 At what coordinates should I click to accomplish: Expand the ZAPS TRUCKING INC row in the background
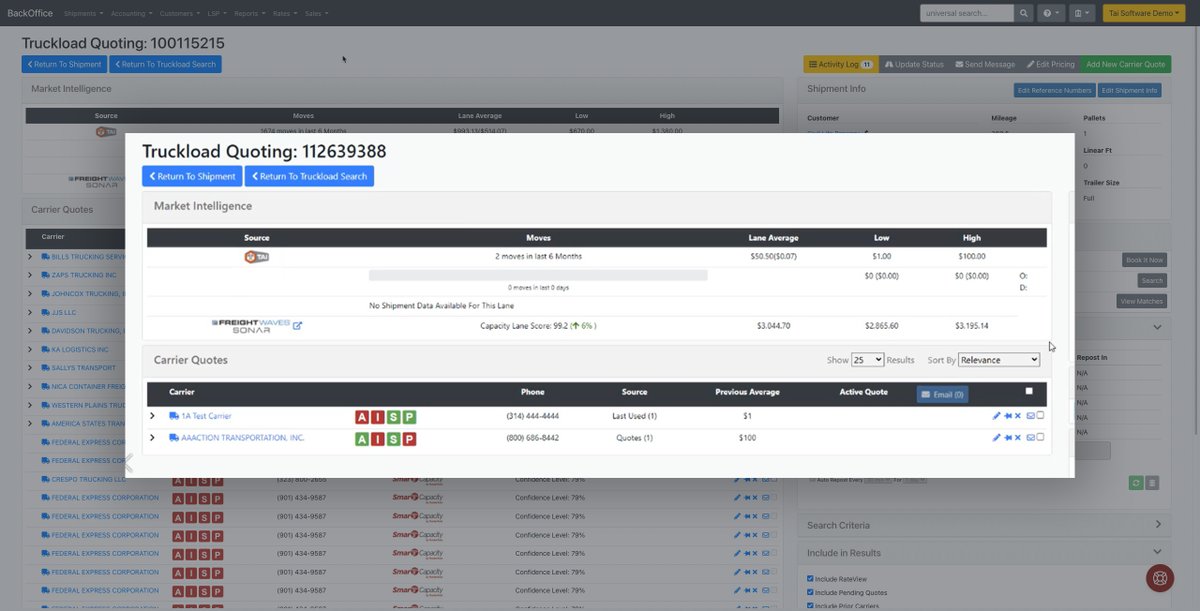pyautogui.click(x=30, y=275)
